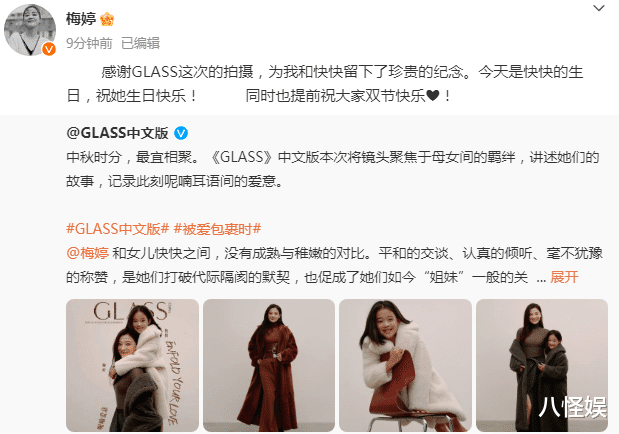This screenshot has width=619, height=434.
Task: Click the blue verified badge beside GLASS中文版
Action: (181, 133)
